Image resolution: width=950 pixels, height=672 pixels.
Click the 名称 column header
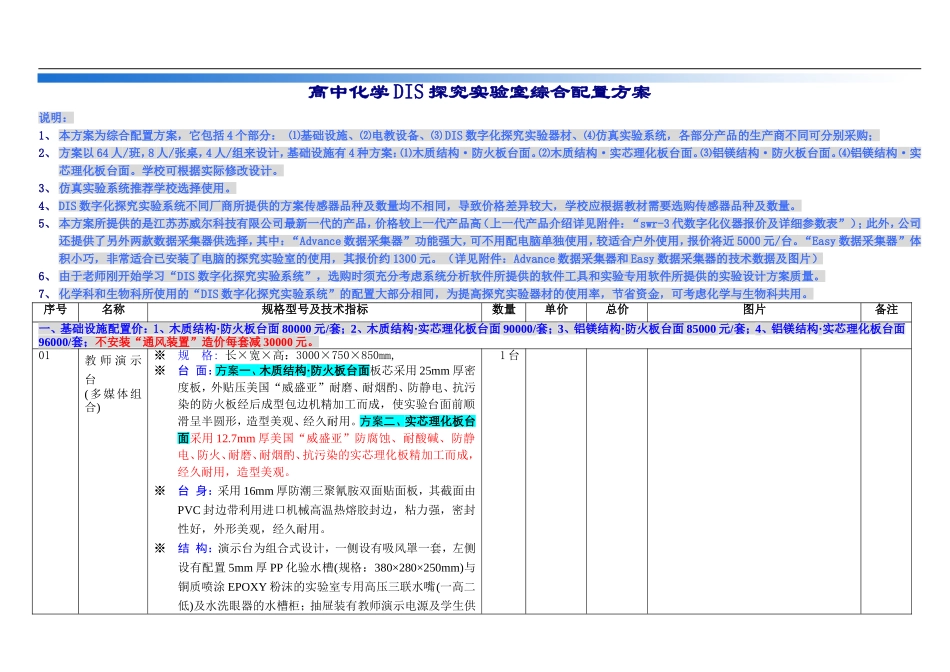click(113, 310)
